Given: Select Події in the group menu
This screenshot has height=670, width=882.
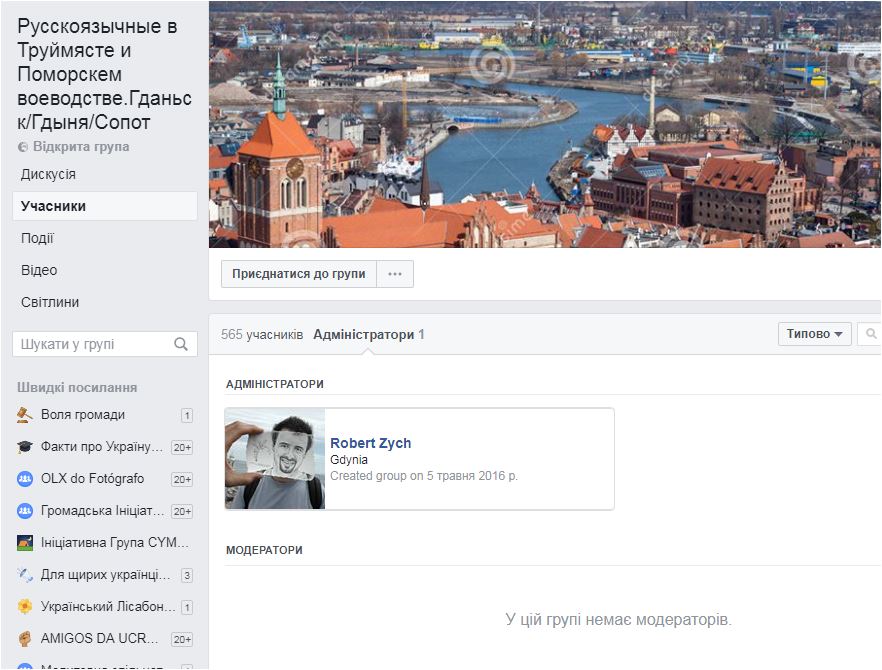Looking at the screenshot, I should (37, 238).
